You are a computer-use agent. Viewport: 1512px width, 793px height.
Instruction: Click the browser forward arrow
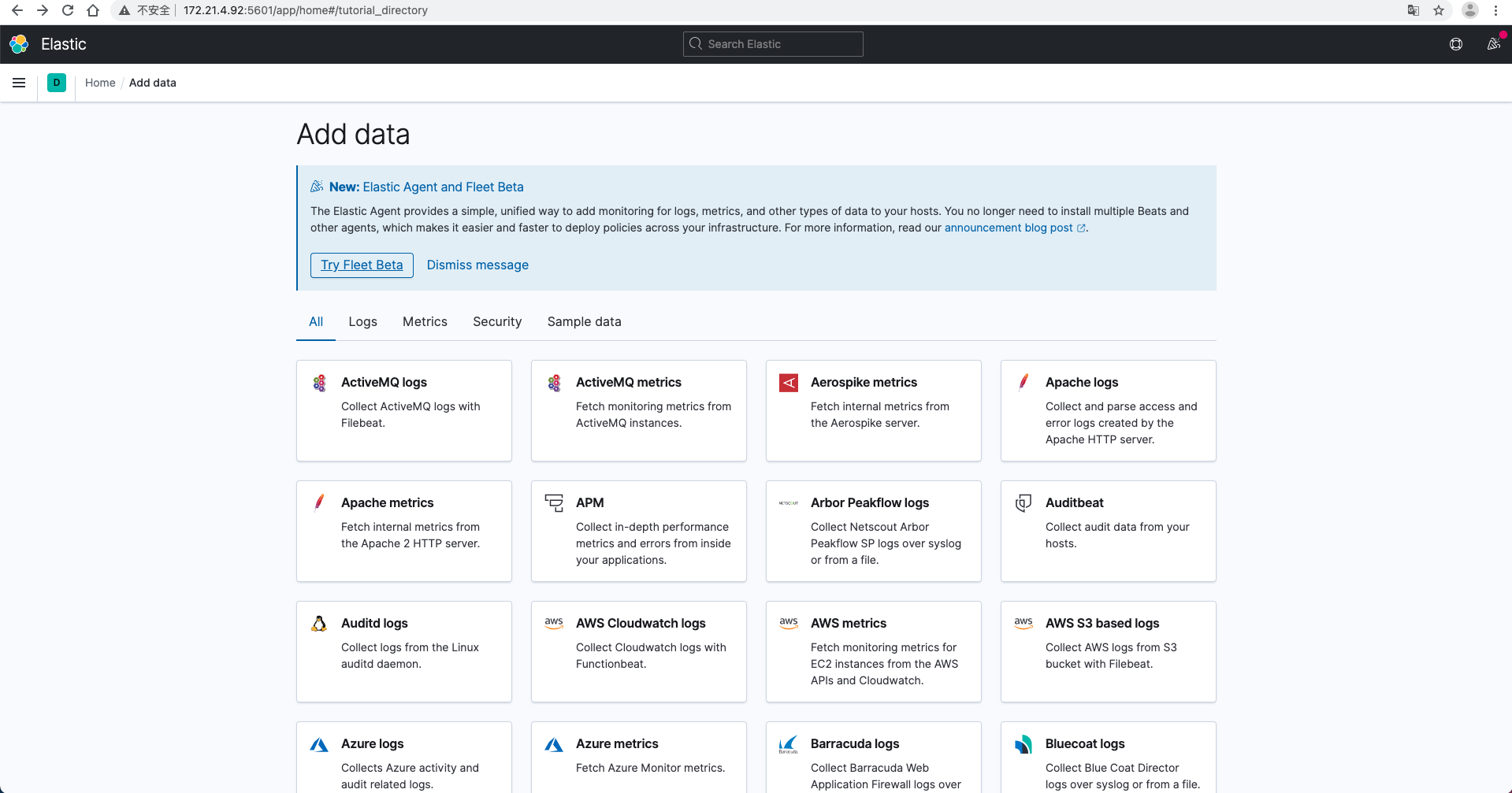coord(43,10)
